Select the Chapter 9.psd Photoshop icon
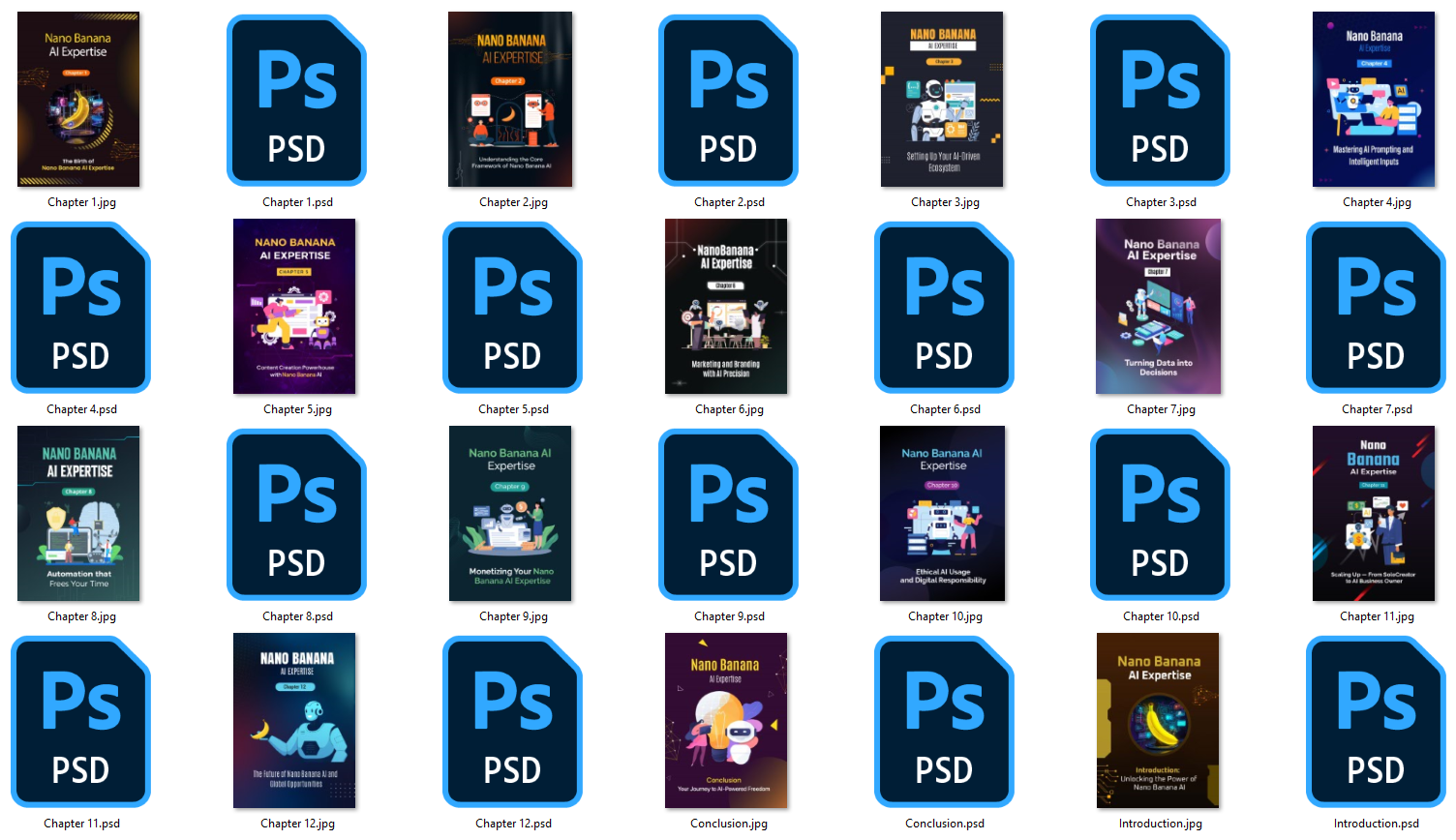 click(728, 515)
